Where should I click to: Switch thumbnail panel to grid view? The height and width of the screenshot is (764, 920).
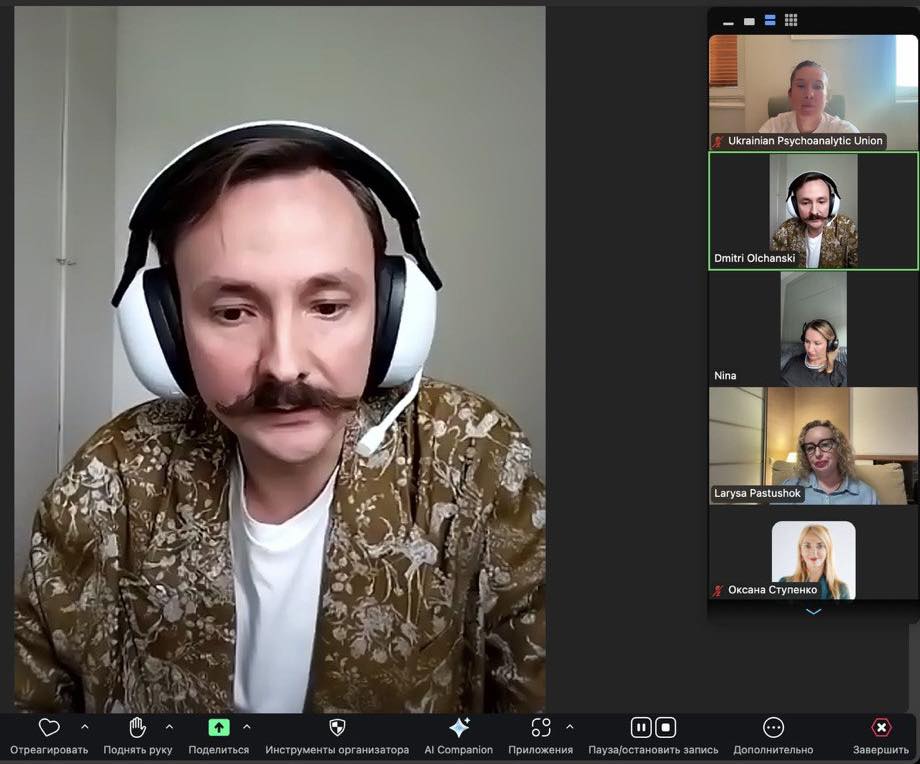(791, 20)
